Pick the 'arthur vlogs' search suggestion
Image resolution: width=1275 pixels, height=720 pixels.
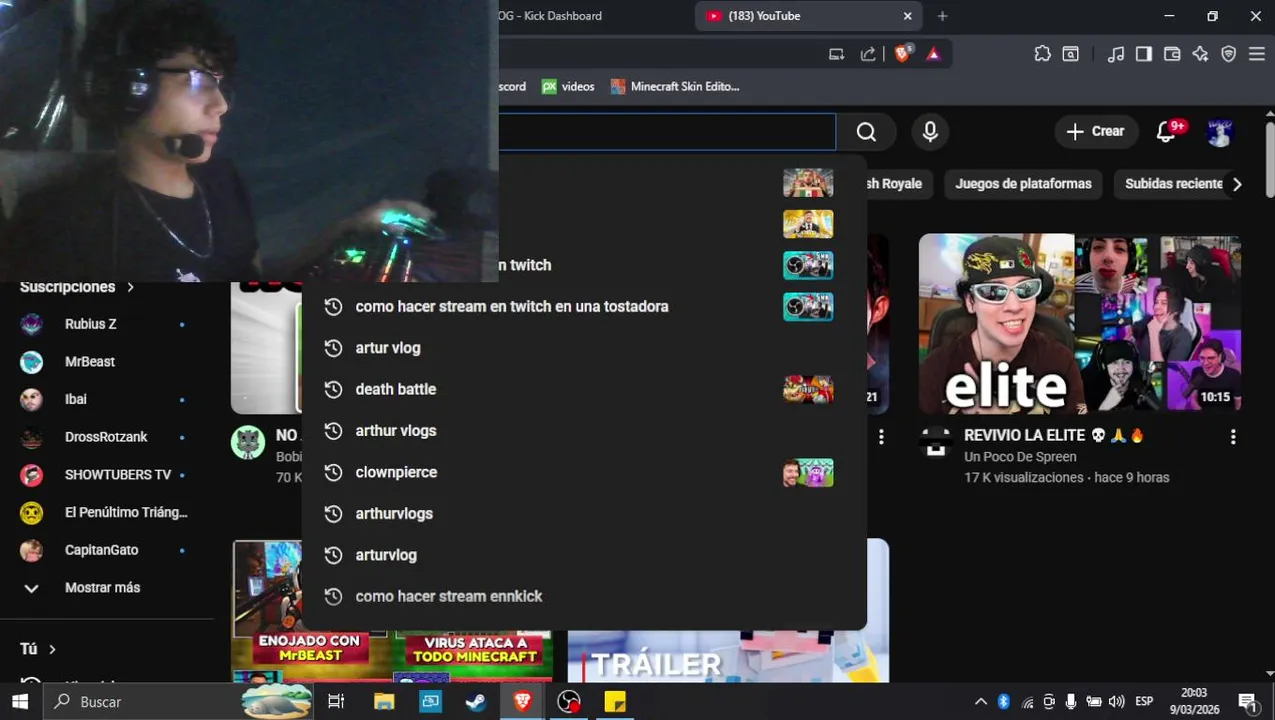pyautogui.click(x=584, y=431)
